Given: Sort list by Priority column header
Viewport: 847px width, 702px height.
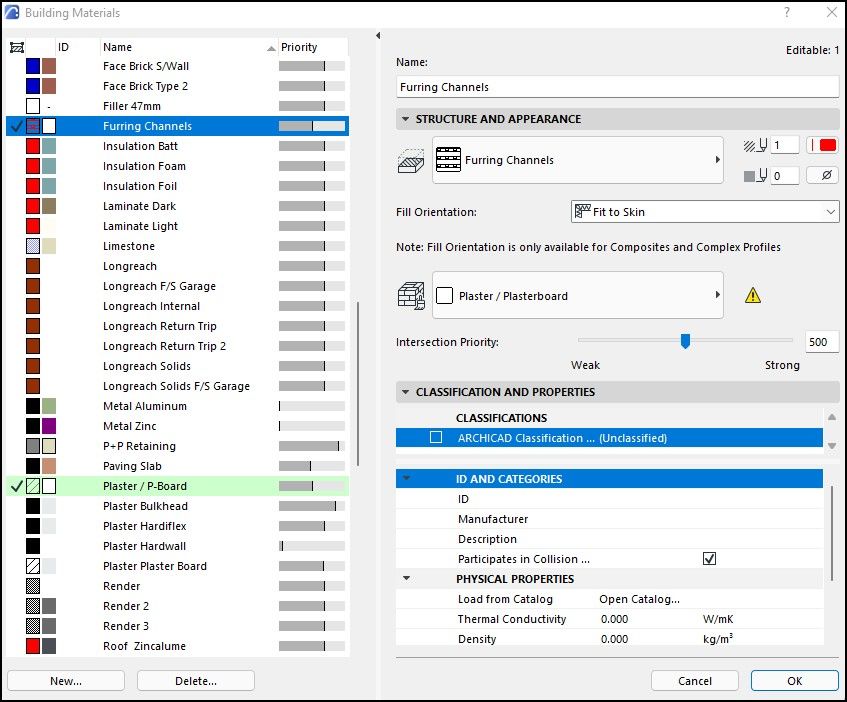Looking at the screenshot, I should (313, 48).
